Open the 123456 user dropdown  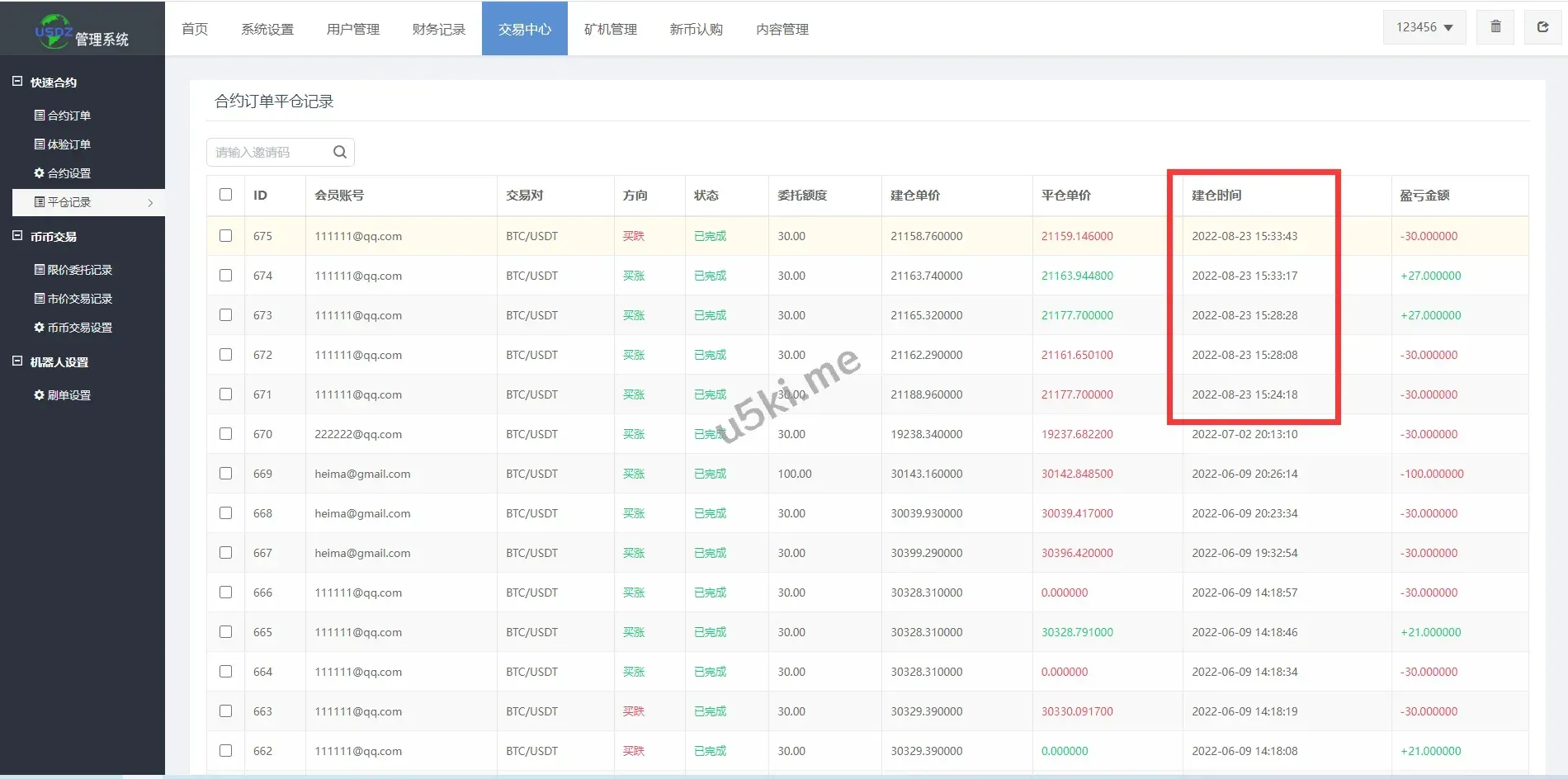click(x=1424, y=27)
